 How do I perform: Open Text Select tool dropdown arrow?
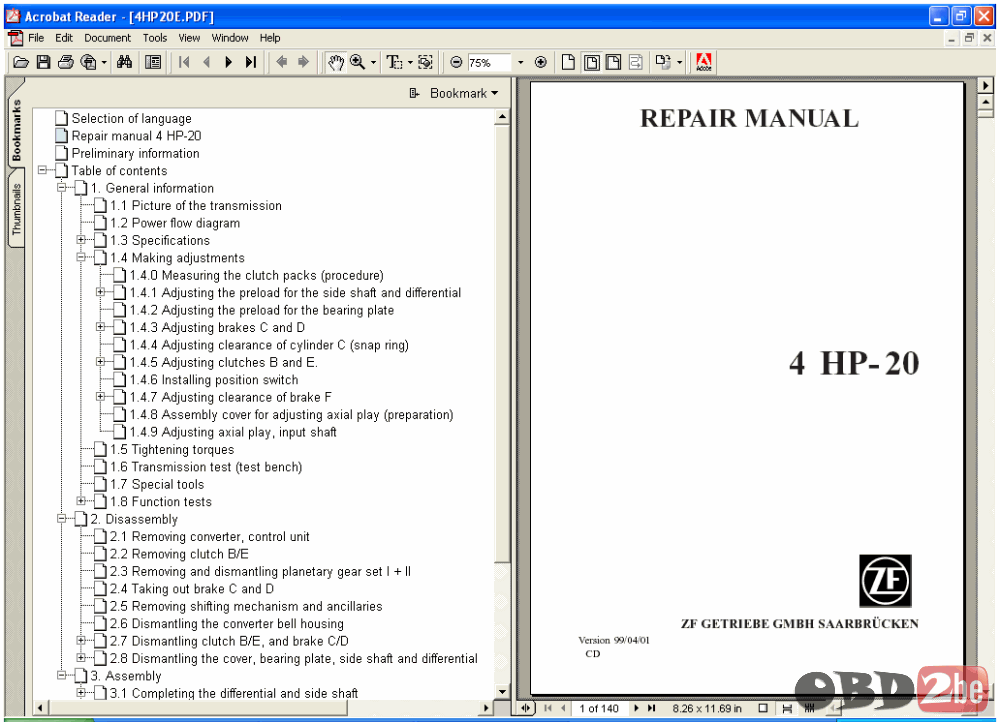click(x=409, y=63)
